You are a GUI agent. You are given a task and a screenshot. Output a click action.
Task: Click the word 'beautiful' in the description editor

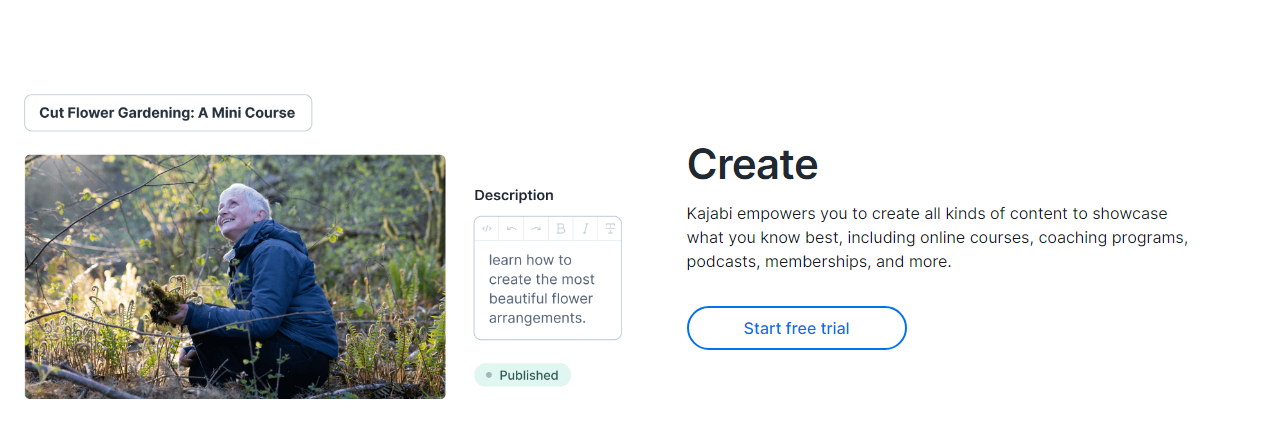[x=520, y=299]
